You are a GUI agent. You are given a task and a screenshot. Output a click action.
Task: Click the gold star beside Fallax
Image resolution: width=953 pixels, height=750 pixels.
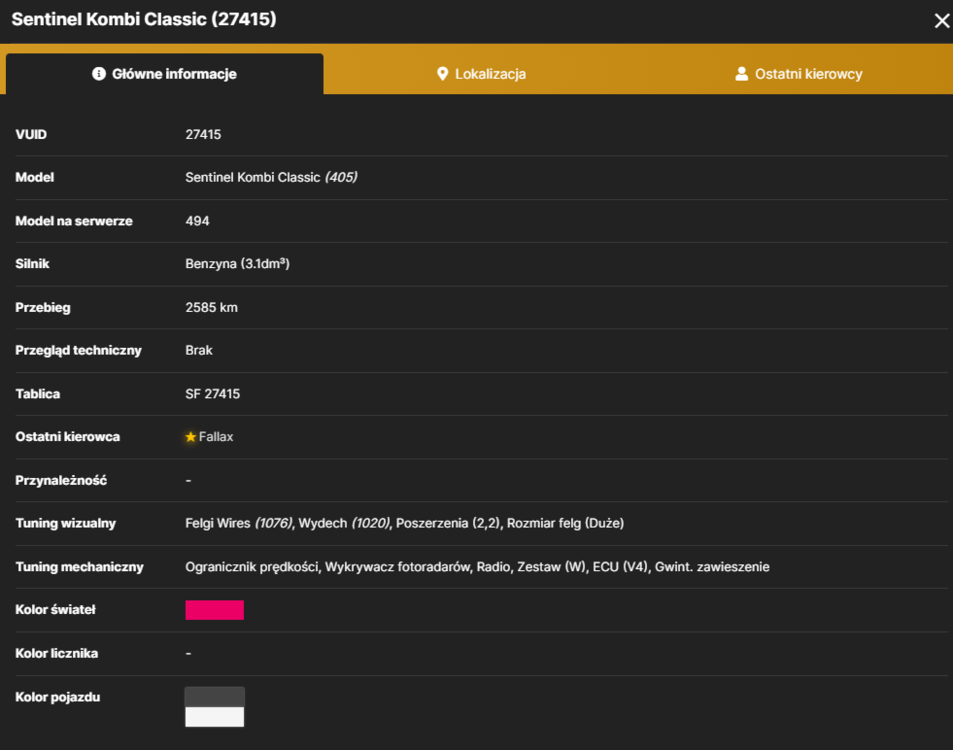[191, 437]
